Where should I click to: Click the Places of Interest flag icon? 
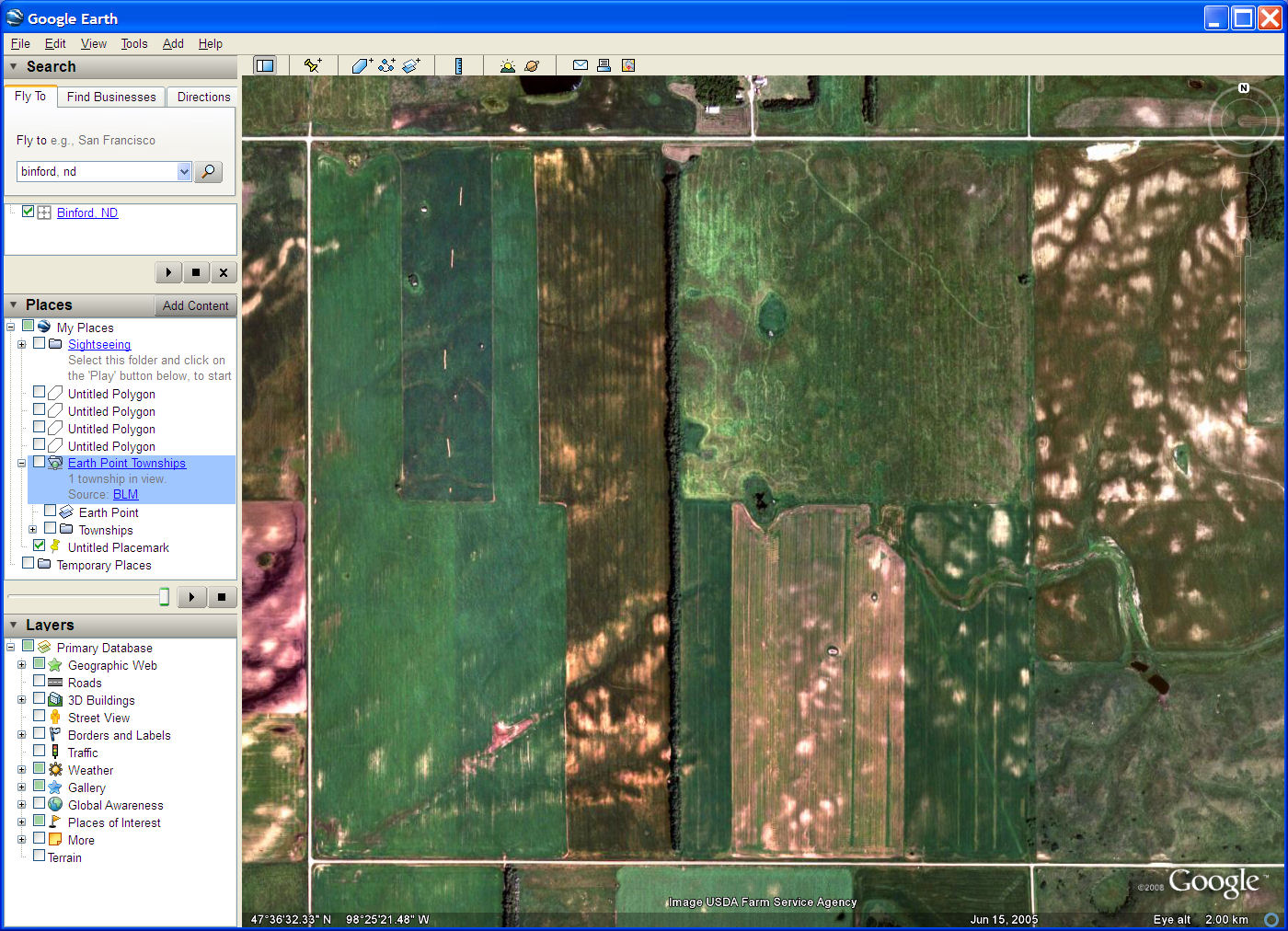coord(55,822)
